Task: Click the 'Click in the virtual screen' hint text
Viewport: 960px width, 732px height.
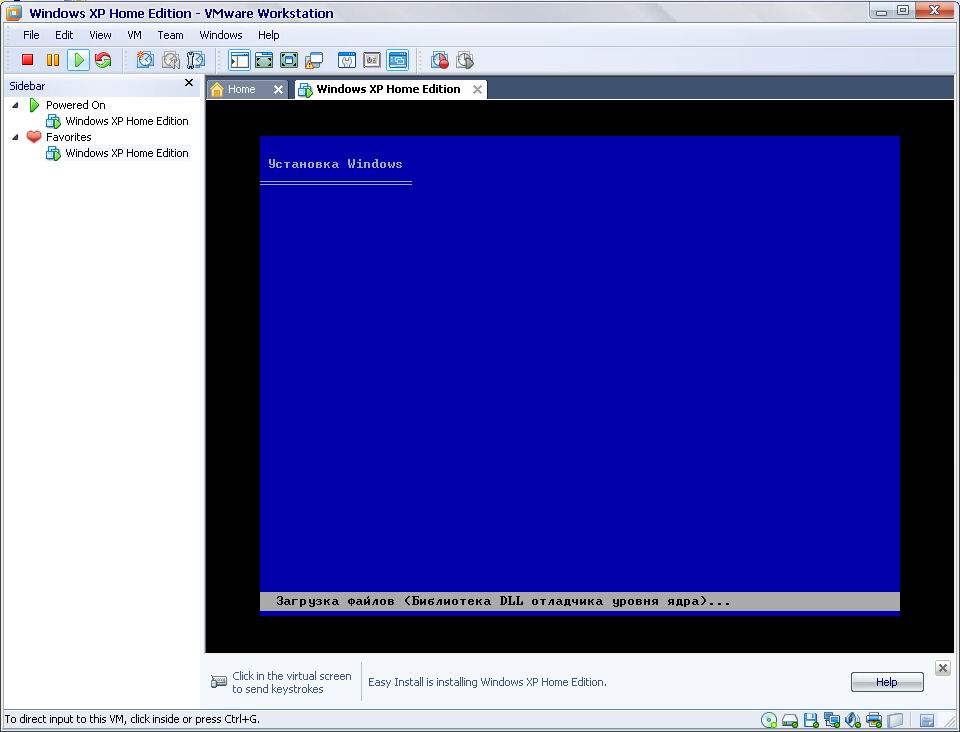Action: [x=291, y=682]
